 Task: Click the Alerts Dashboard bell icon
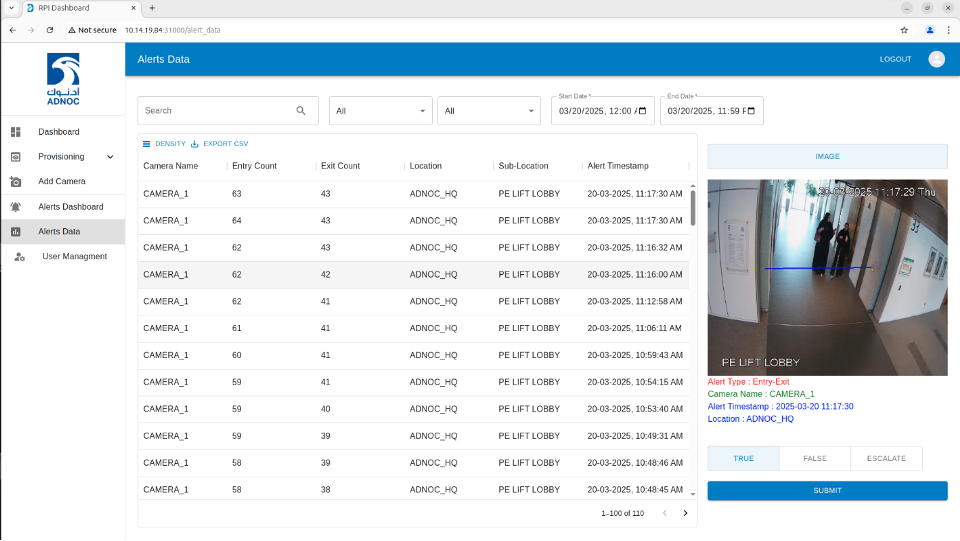pos(16,207)
